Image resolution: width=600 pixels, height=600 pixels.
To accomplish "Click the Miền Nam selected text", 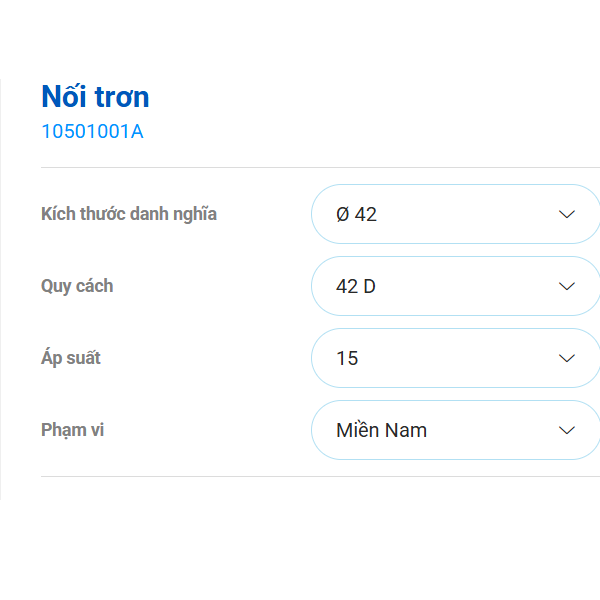I will click(x=381, y=430).
